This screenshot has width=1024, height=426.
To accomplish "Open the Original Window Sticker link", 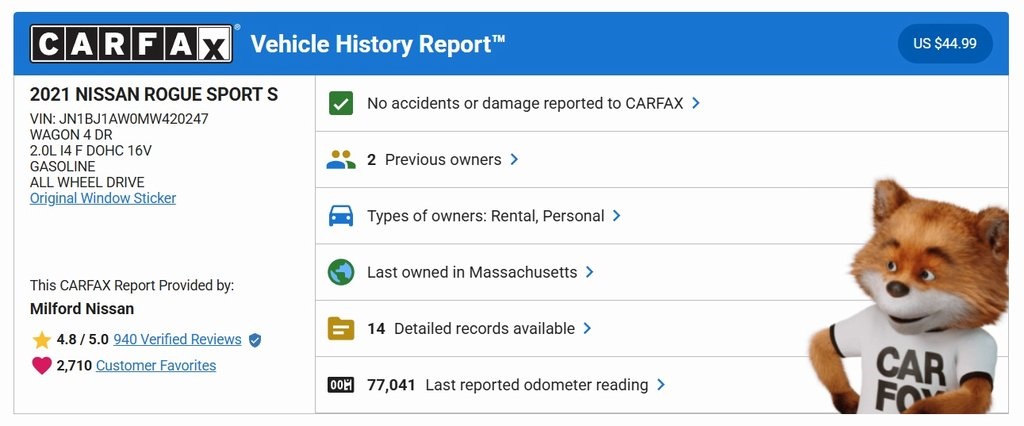I will pos(103,198).
